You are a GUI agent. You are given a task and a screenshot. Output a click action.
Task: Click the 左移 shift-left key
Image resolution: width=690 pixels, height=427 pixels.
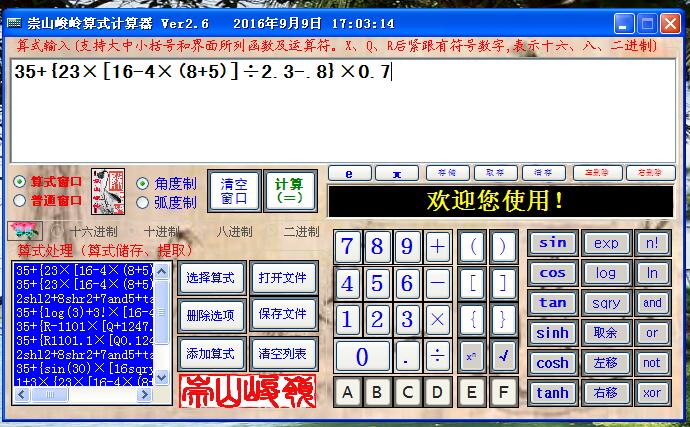tap(606, 363)
